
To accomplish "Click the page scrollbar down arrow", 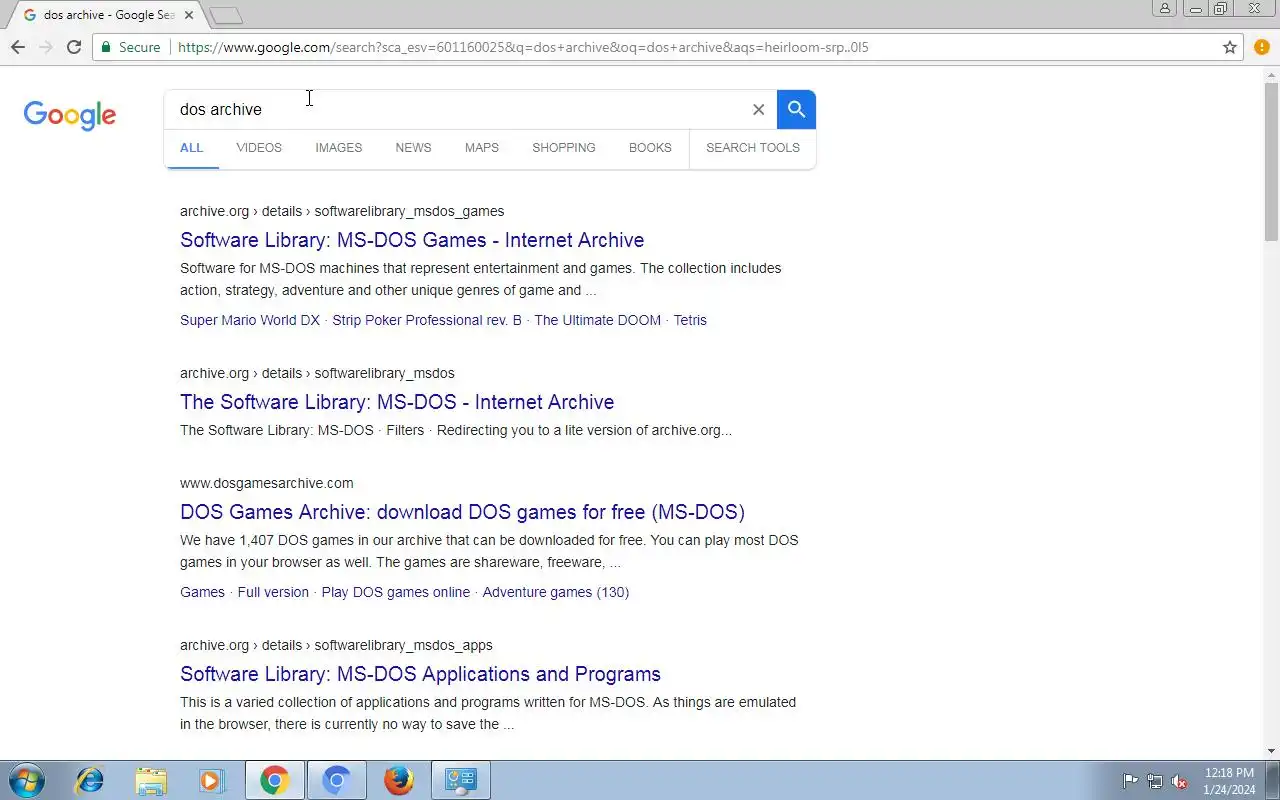I will coord(1271,751).
